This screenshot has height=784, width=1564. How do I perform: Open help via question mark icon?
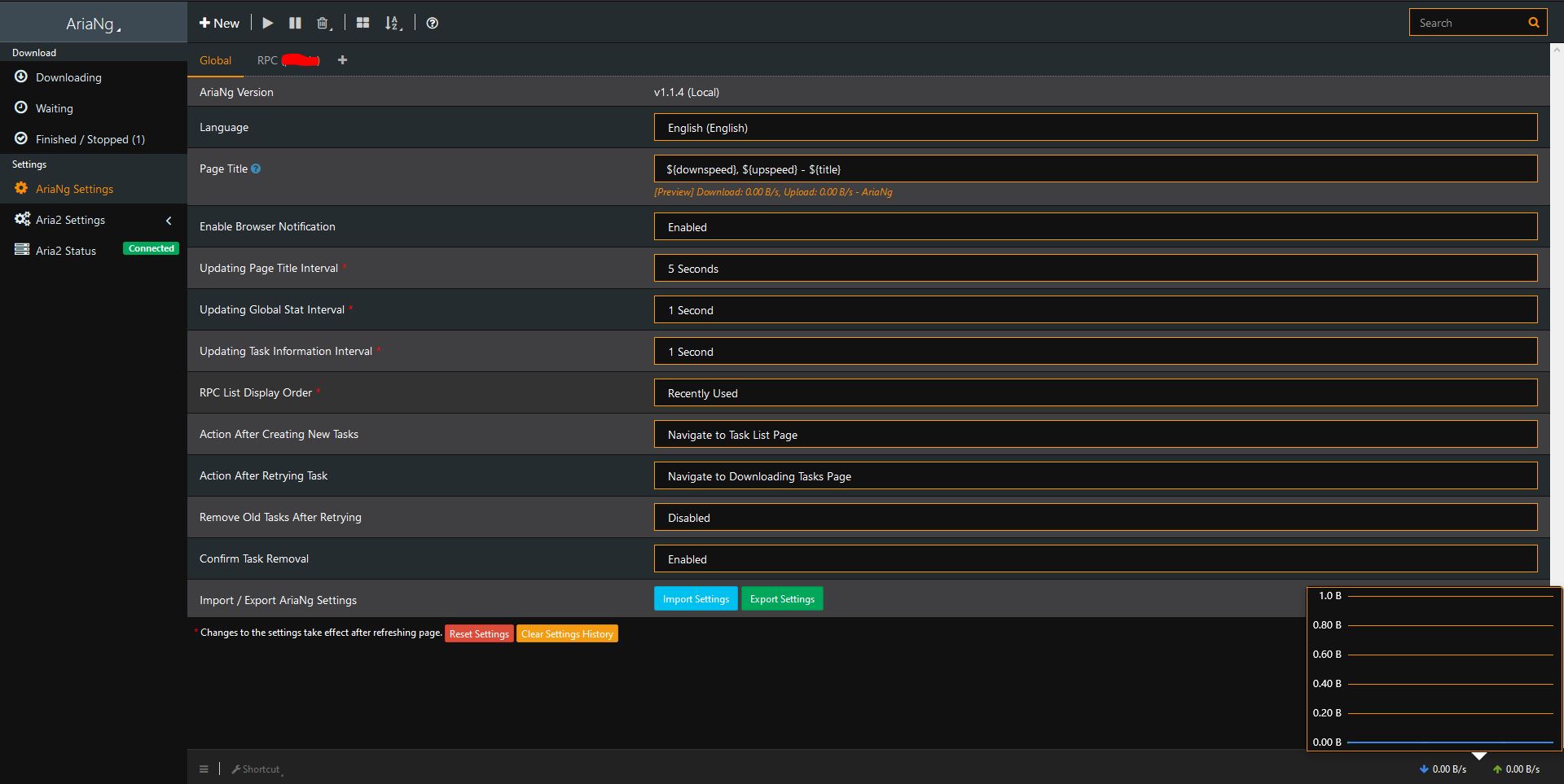click(x=433, y=23)
